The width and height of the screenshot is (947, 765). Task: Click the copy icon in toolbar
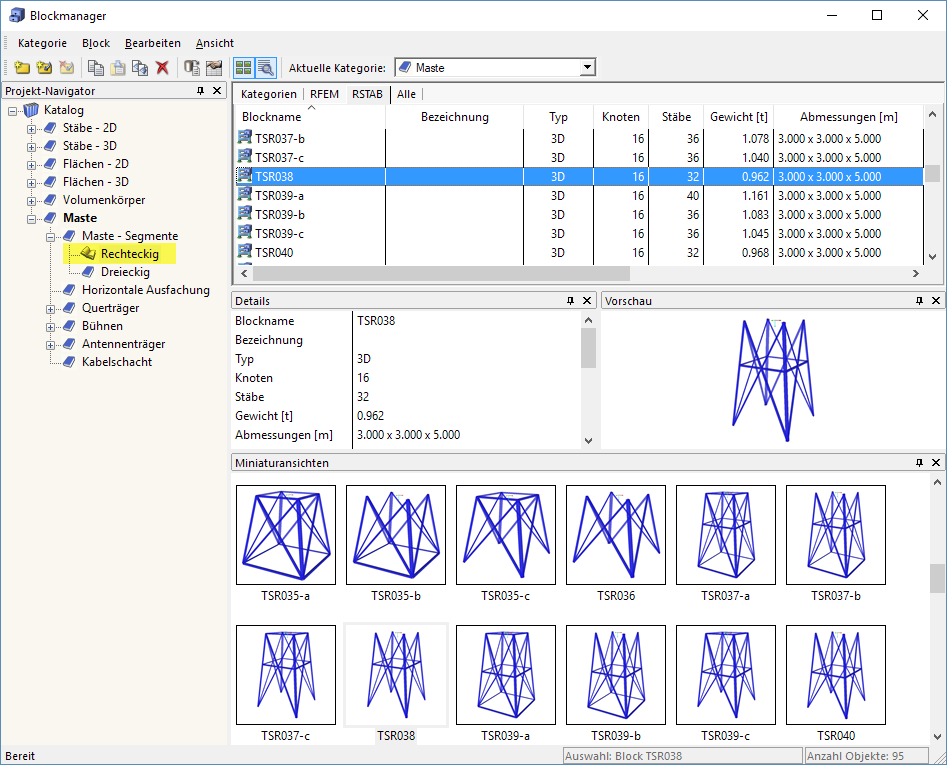[95, 68]
